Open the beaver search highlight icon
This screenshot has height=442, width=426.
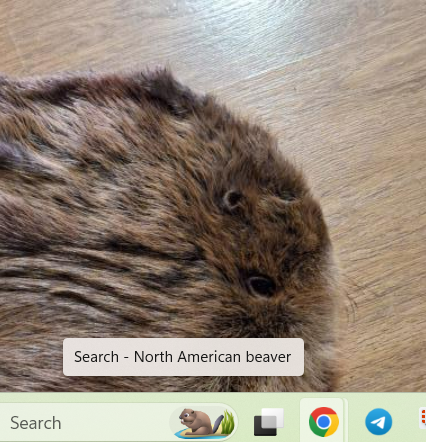point(204,422)
